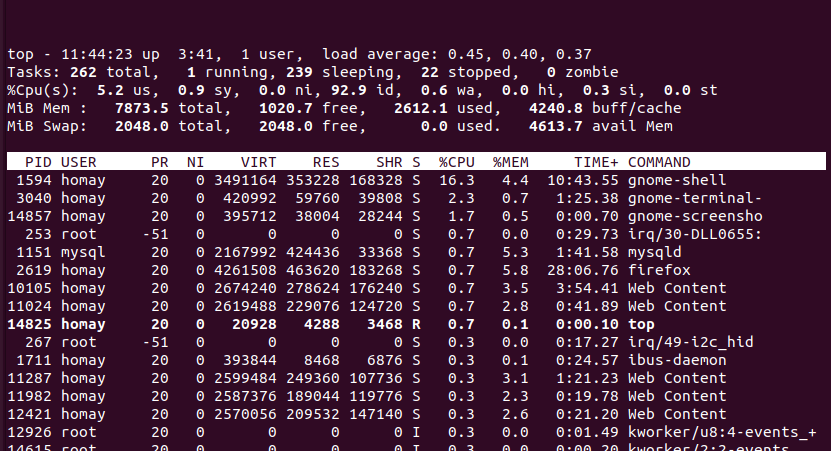Click the 16.3 CPU value
Viewport: 831px width, 451px height.
pos(456,180)
